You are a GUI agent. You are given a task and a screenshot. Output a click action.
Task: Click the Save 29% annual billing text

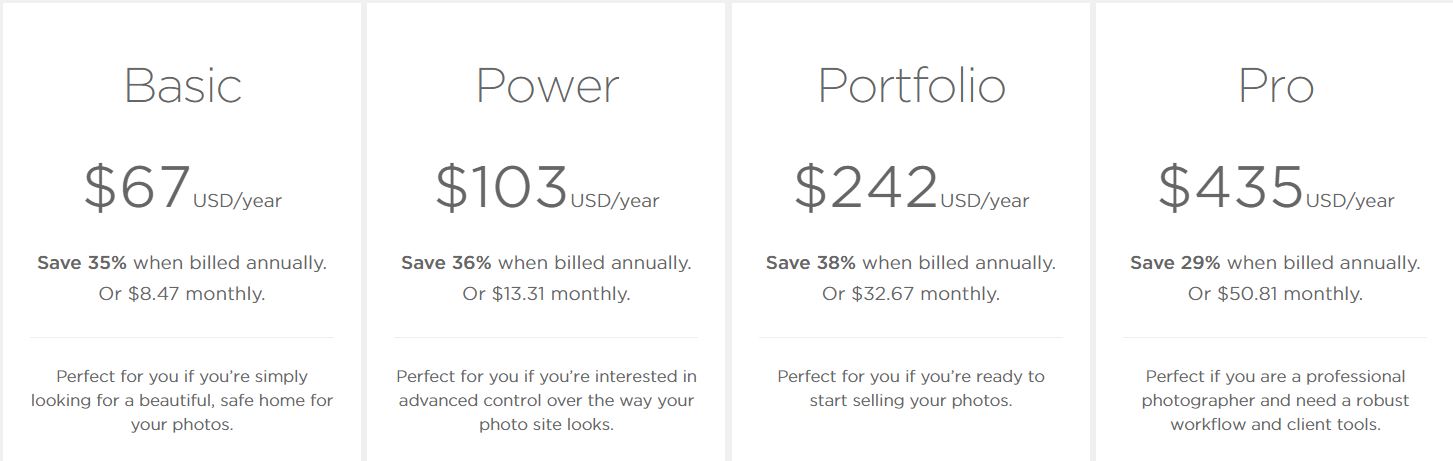point(1275,263)
